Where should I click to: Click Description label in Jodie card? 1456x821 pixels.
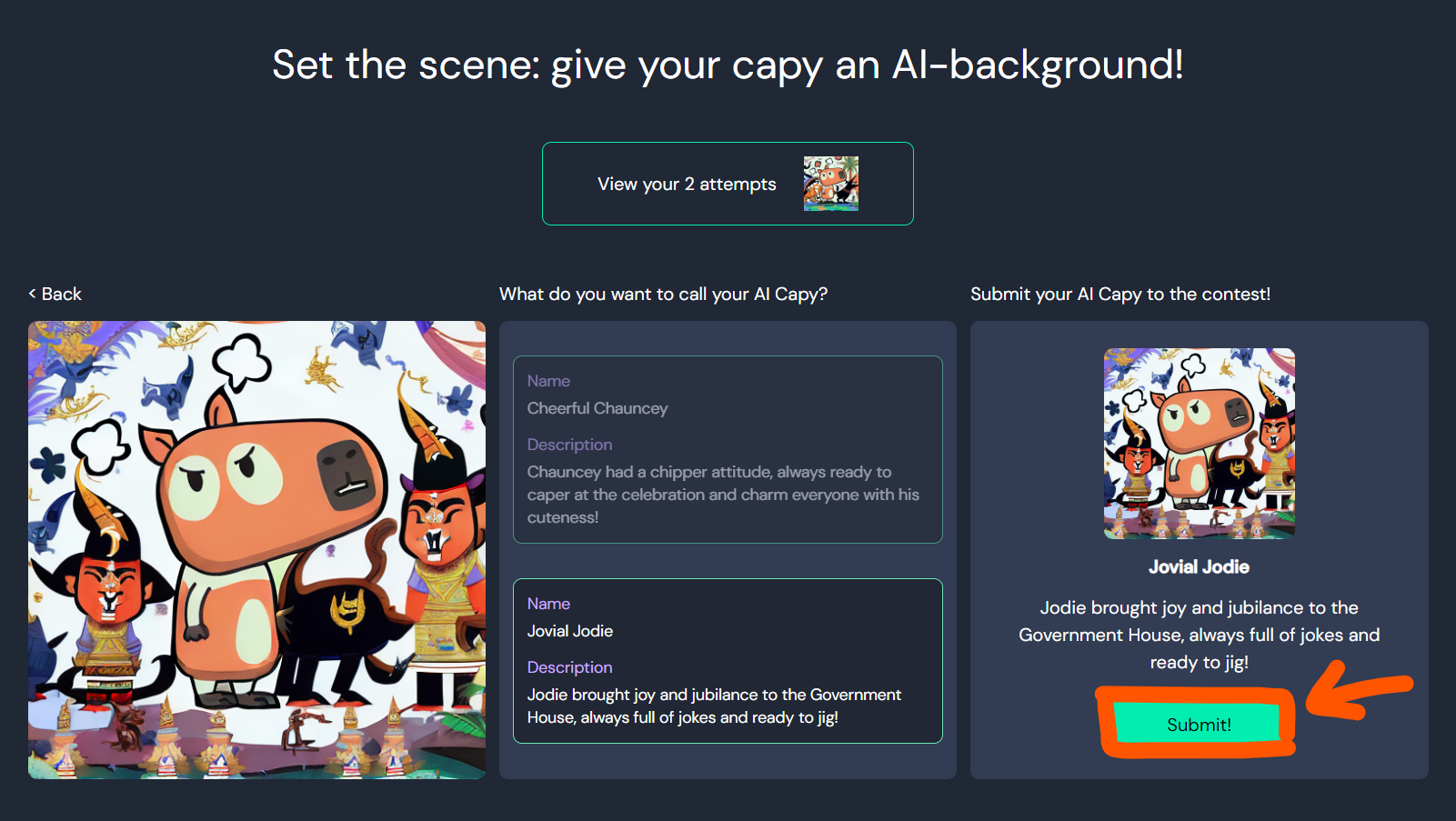[x=569, y=667]
